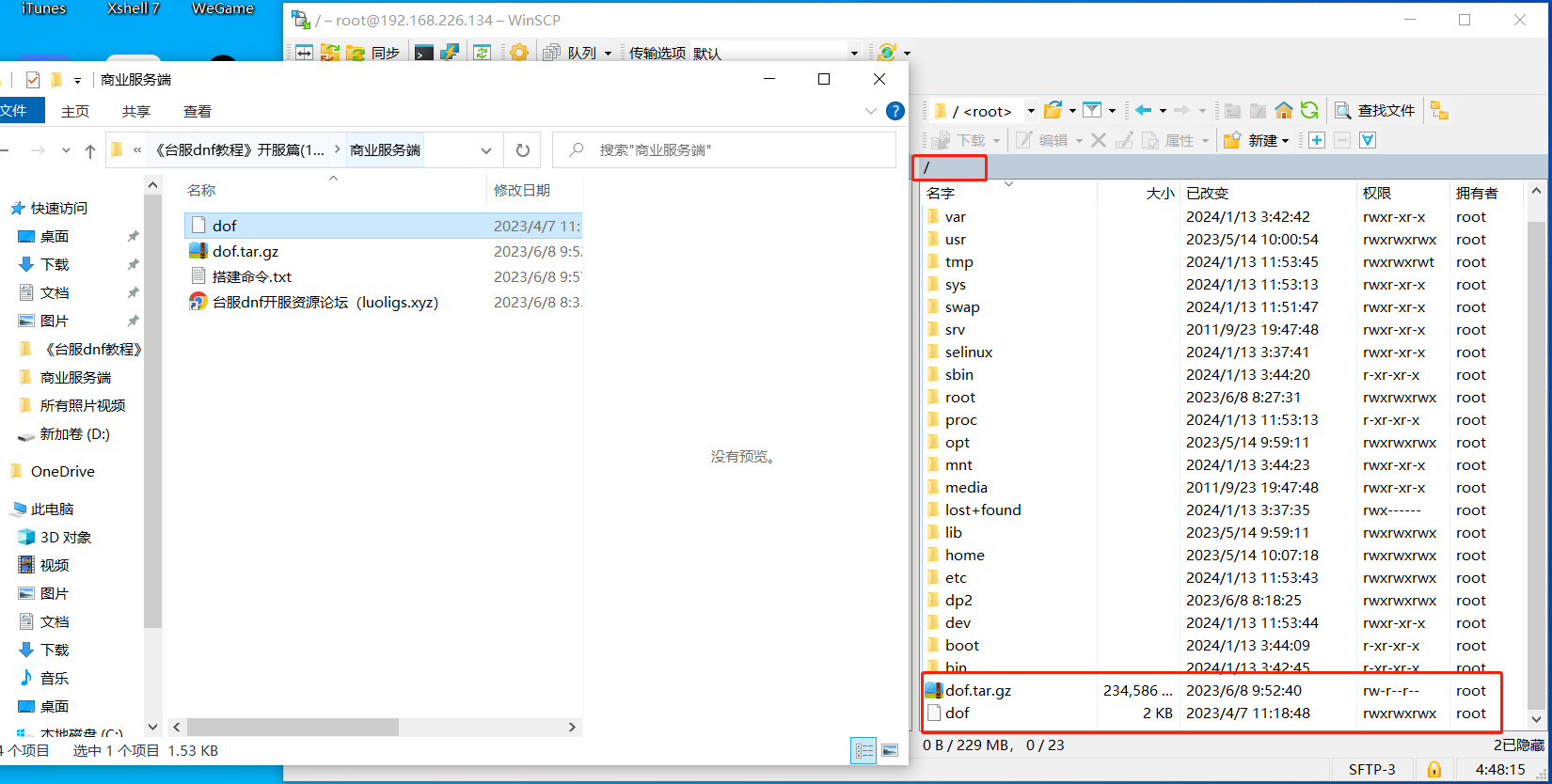This screenshot has height=784, width=1552.
Task: Open Explorer quick access toolbar dropdown
Action: 77,81
